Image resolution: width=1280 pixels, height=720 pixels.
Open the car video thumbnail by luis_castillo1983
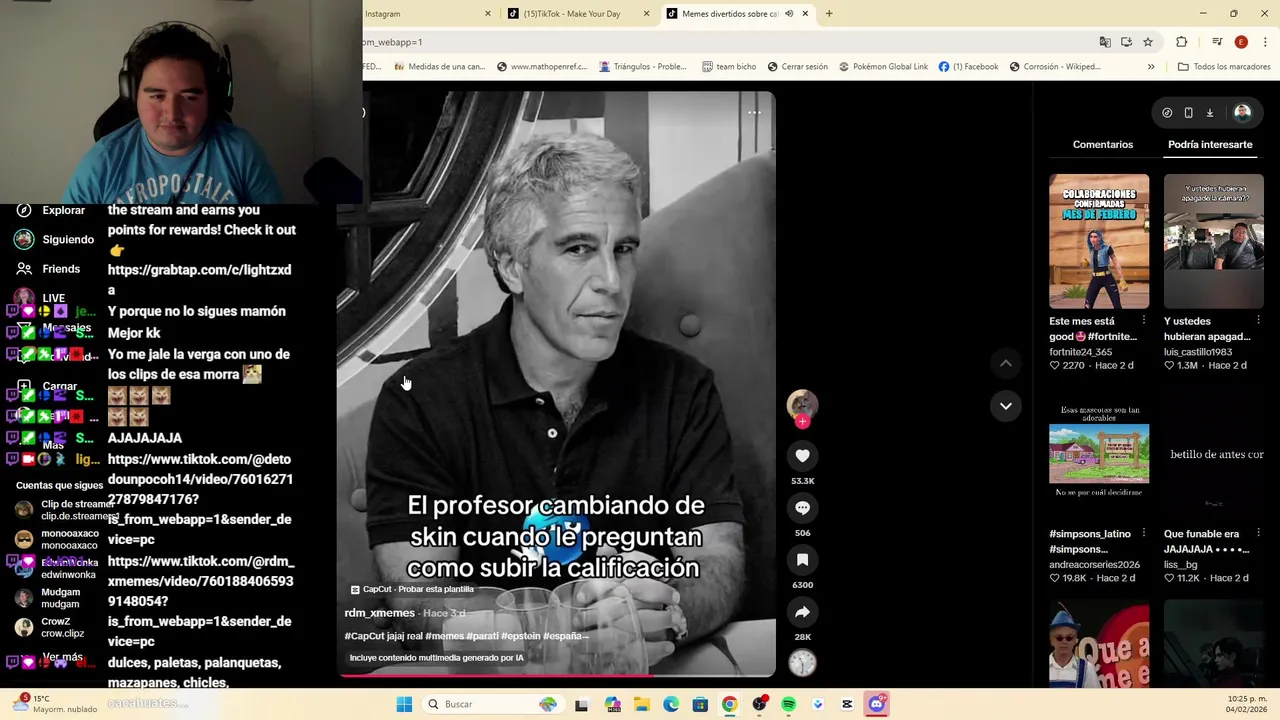1213,241
